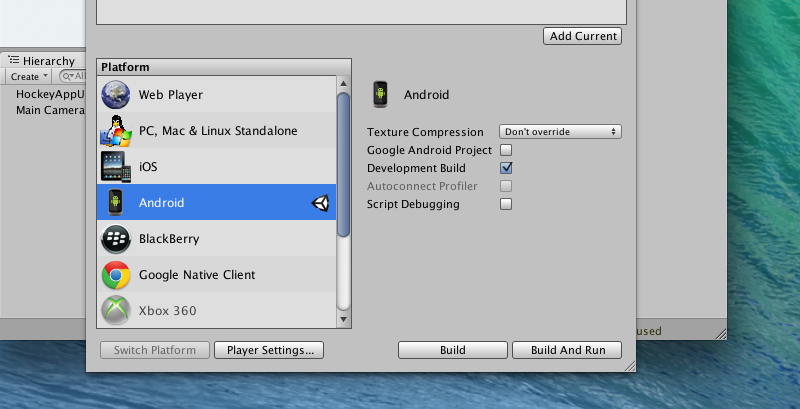Click the Unity logo on the Android row
The image size is (800, 409).
[x=320, y=203]
